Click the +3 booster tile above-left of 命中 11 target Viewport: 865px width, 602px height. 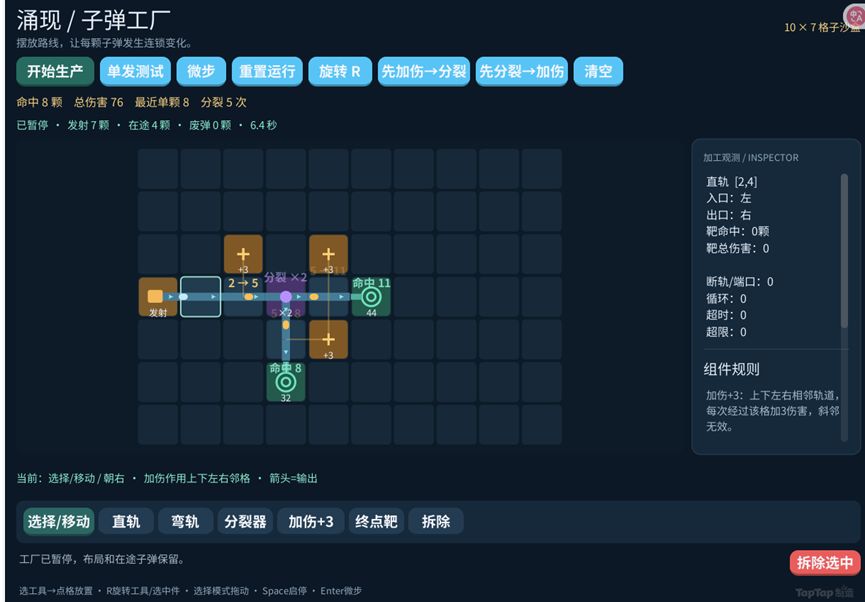pos(328,254)
